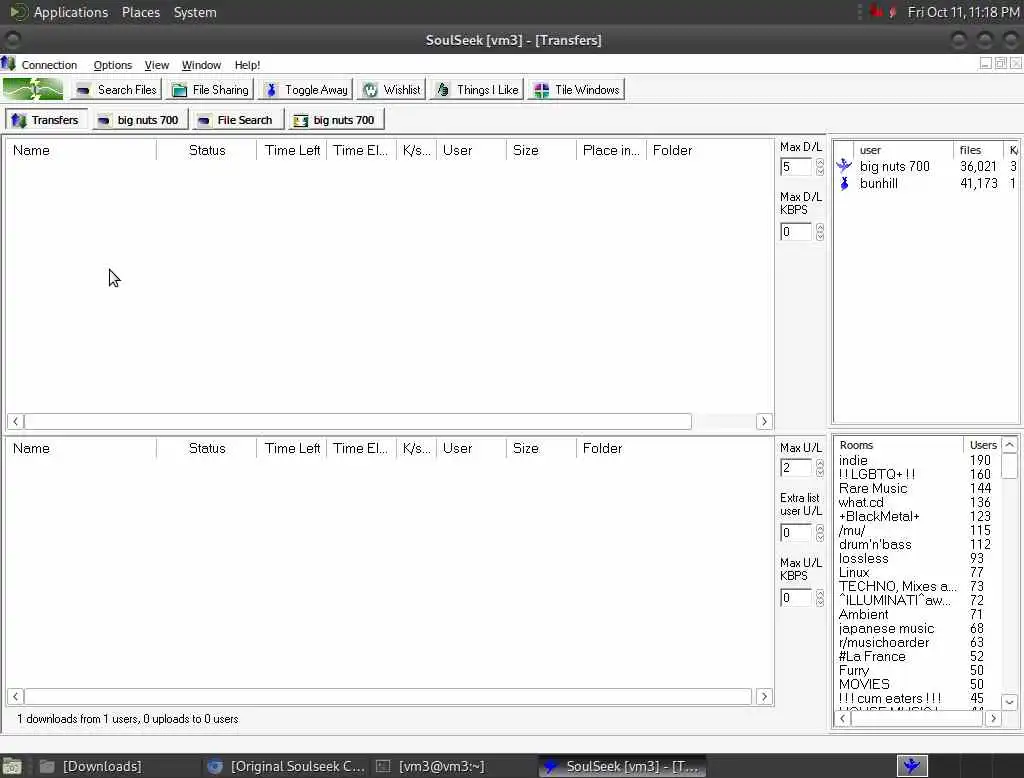Click the Max U/L value field

(x=796, y=468)
